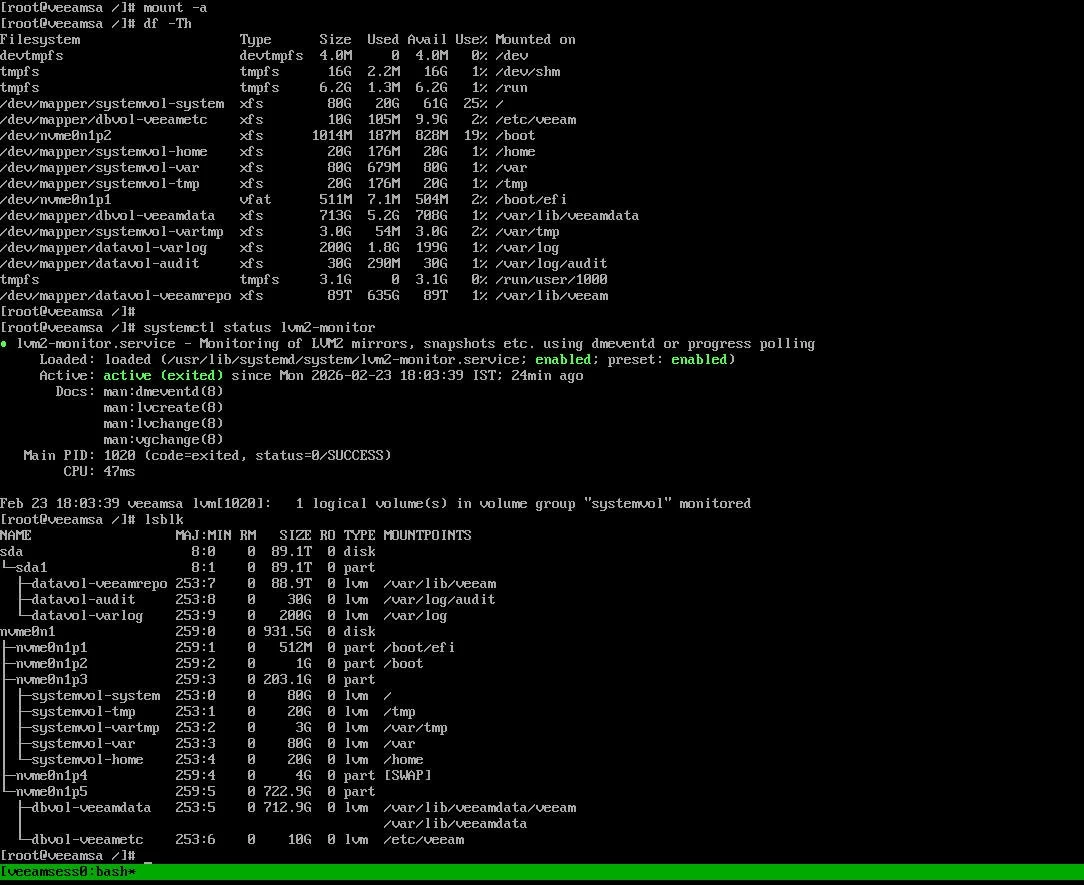
Task: Click the "MAJ:MIN" column header
Action: (x=203, y=535)
